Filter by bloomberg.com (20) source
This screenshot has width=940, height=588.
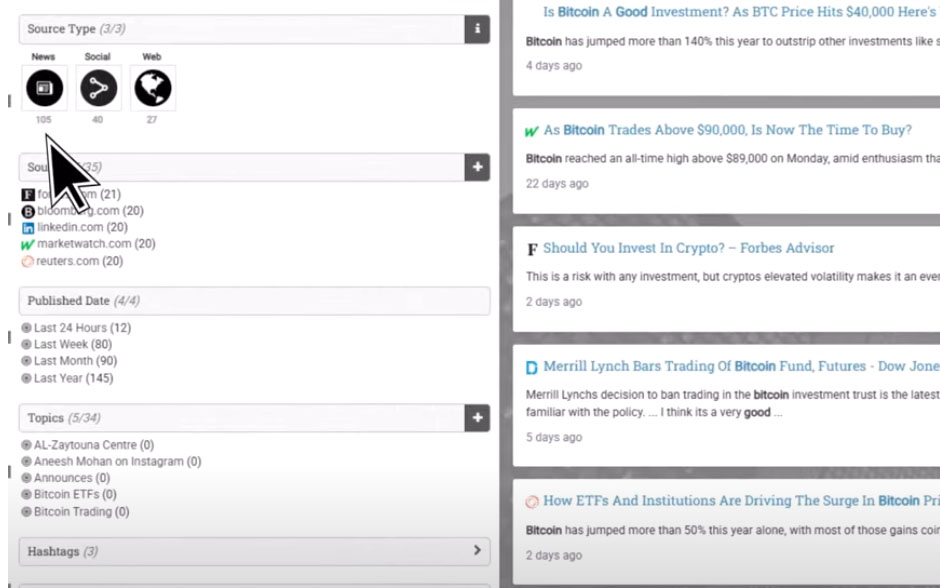[x=90, y=210]
